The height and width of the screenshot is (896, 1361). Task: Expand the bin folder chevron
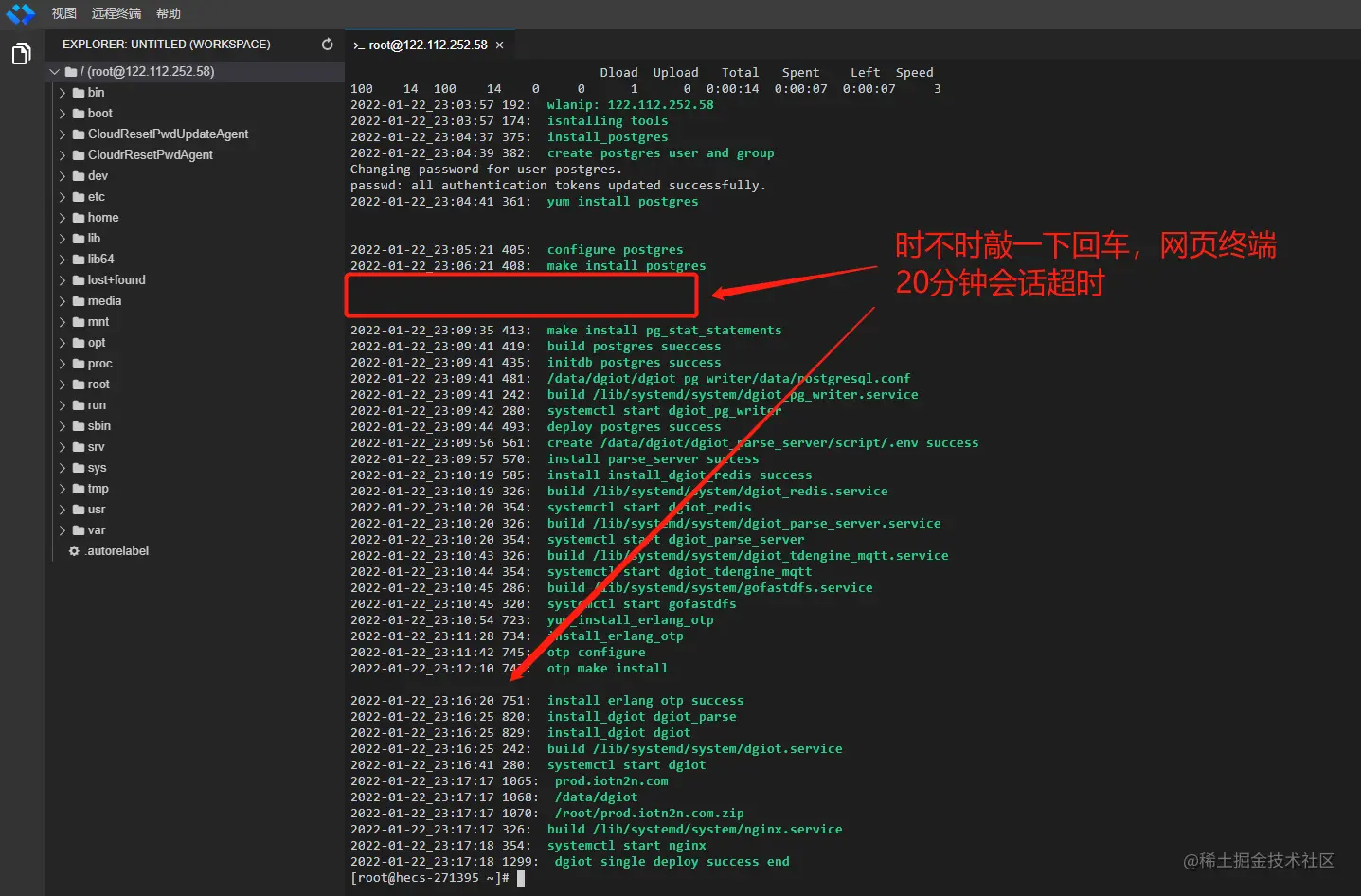tap(63, 93)
